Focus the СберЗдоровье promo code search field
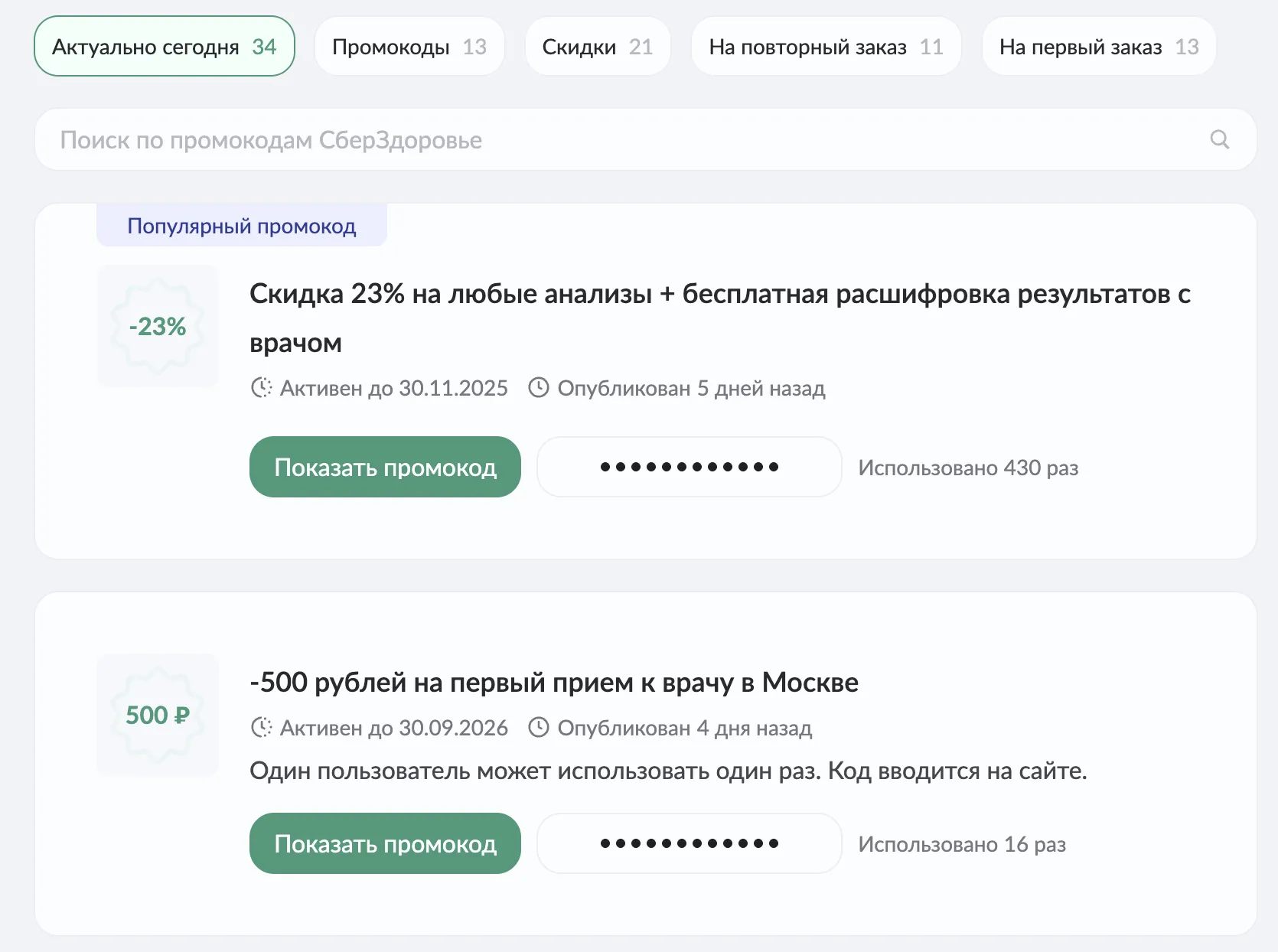1278x952 pixels. point(612,140)
